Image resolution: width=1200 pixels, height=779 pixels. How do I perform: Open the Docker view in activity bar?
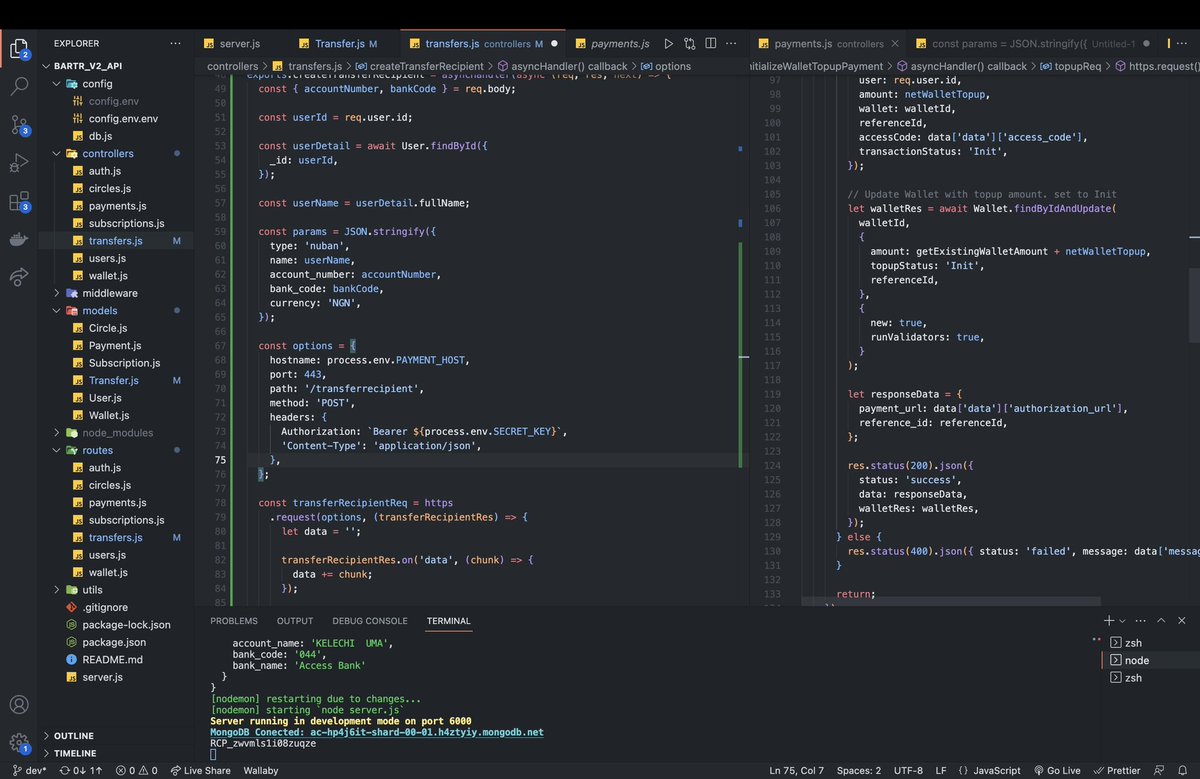tap(19, 239)
